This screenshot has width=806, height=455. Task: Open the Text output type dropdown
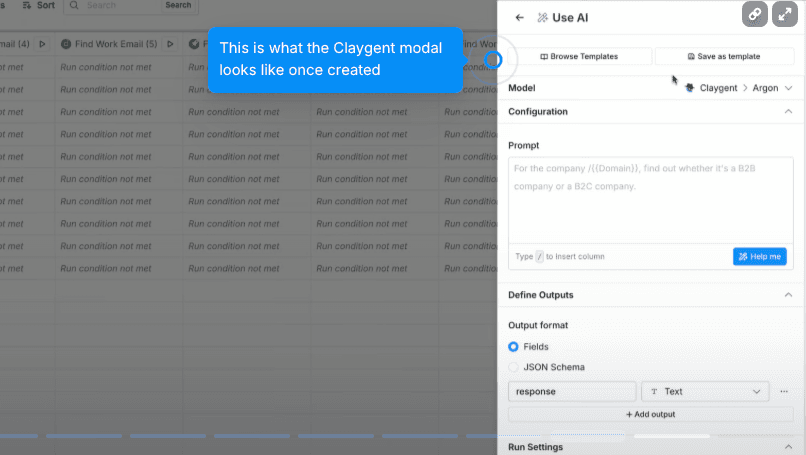pos(704,391)
